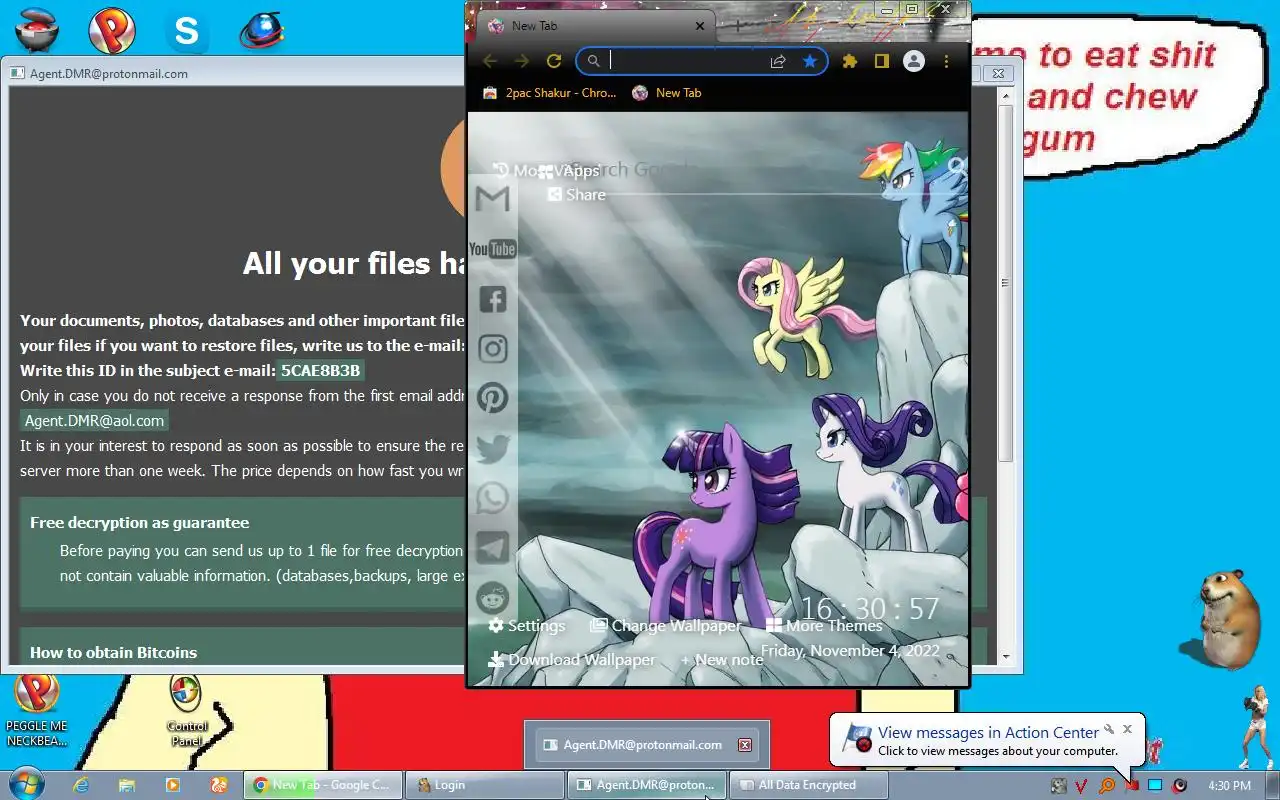Open the New Tab bookmark
1280x800 pixels.
point(667,93)
